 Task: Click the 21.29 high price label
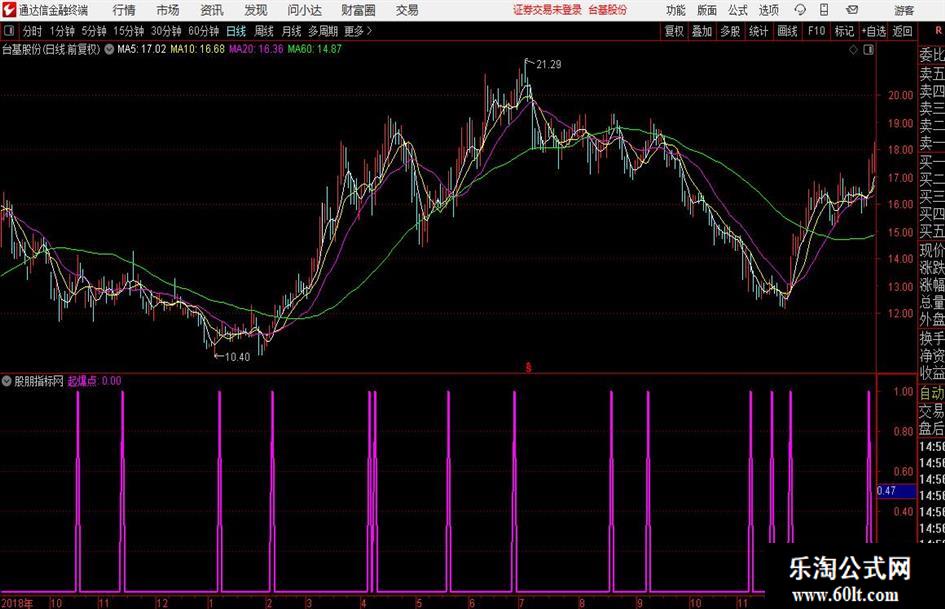(x=548, y=65)
